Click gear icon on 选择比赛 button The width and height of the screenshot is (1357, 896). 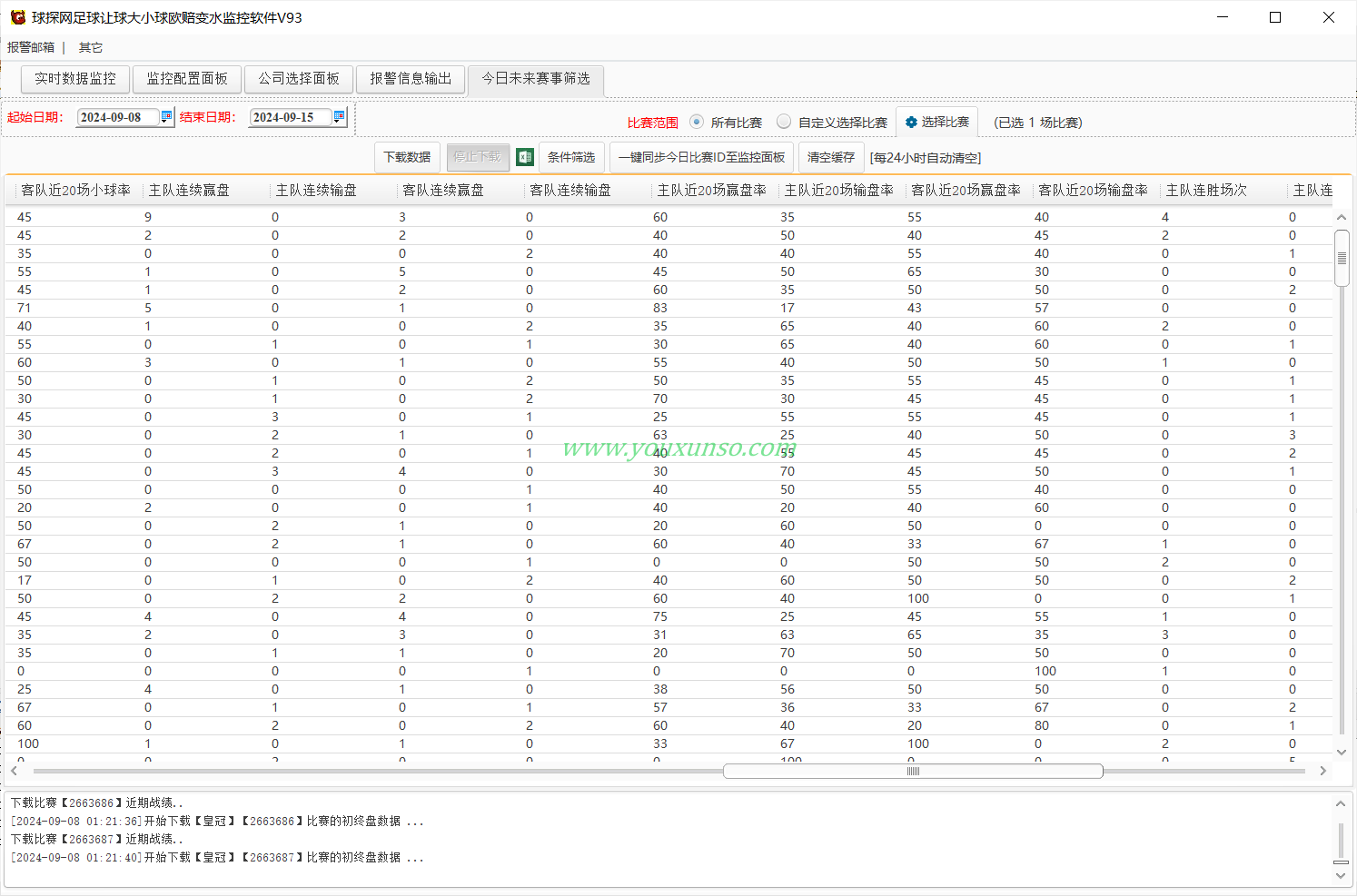911,123
